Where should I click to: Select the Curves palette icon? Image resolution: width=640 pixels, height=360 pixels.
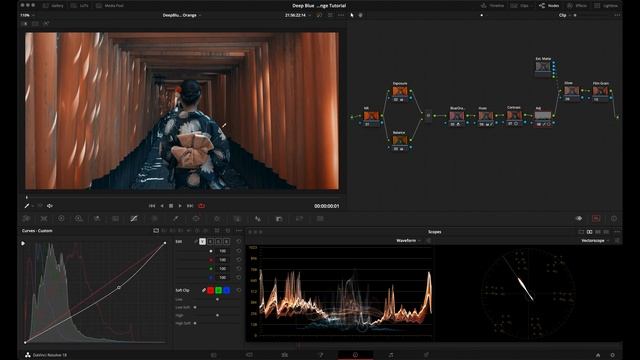pyautogui.click(x=134, y=219)
